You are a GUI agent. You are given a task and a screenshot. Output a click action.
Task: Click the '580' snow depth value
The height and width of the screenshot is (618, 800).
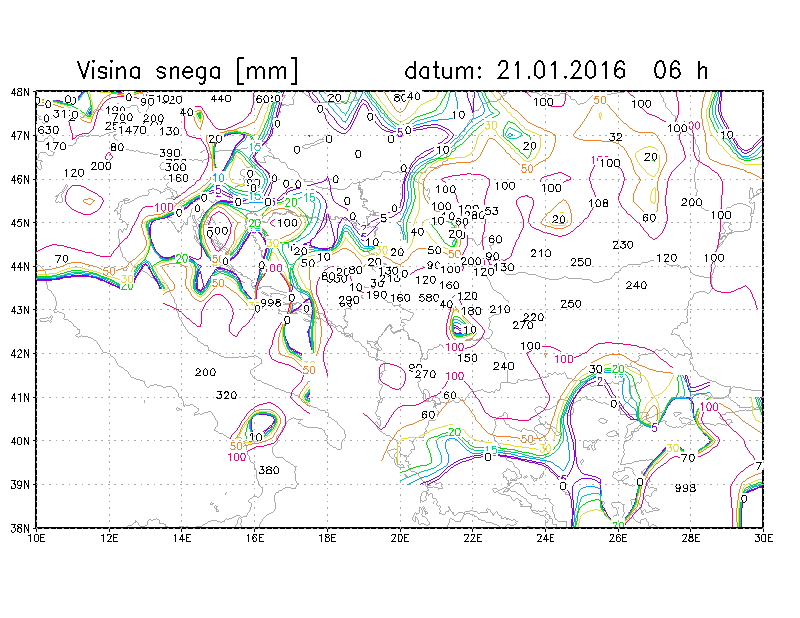click(429, 298)
